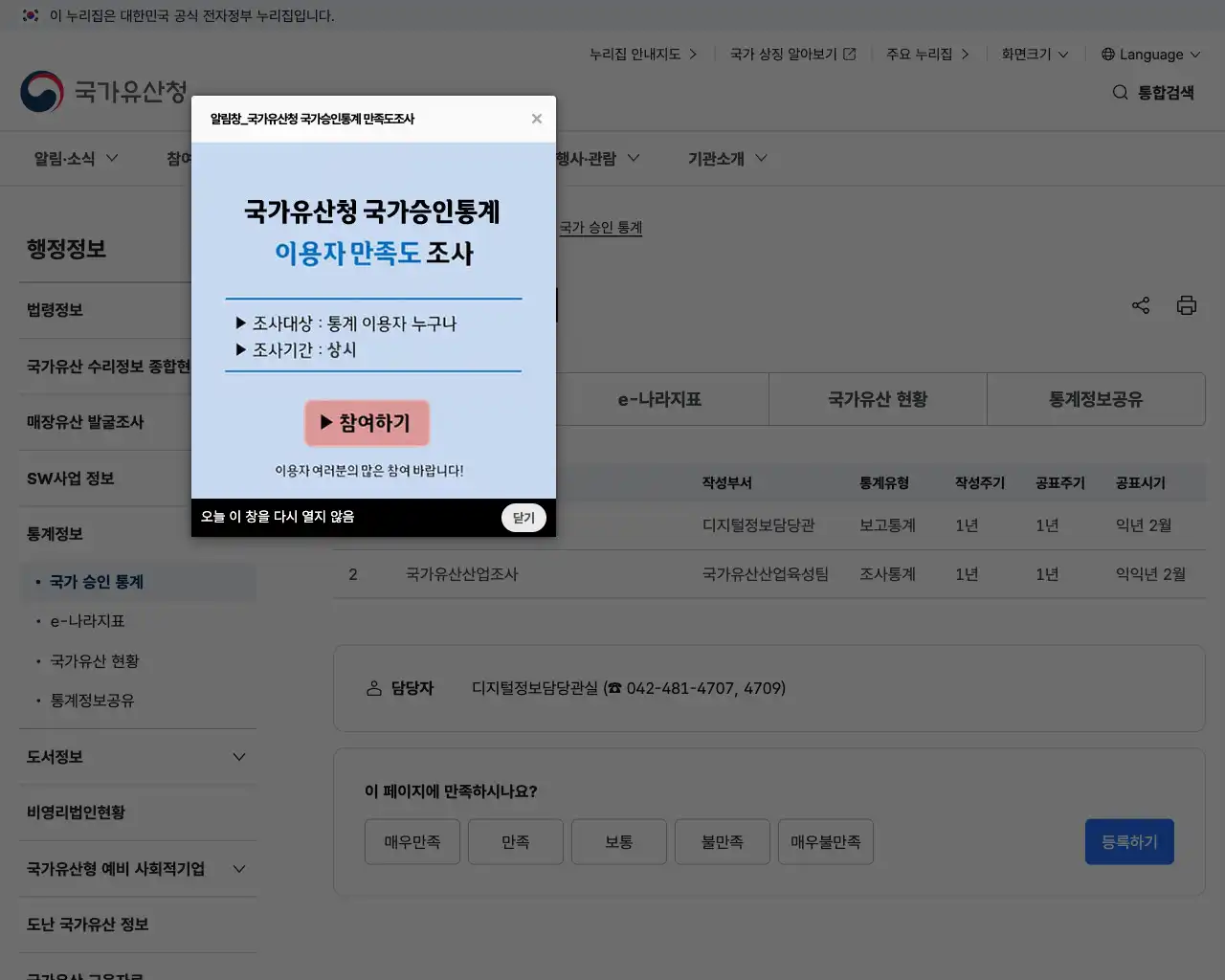Viewport: 1225px width, 980px height.
Task: Click 조사통계 cell in row 2
Action: click(x=887, y=574)
